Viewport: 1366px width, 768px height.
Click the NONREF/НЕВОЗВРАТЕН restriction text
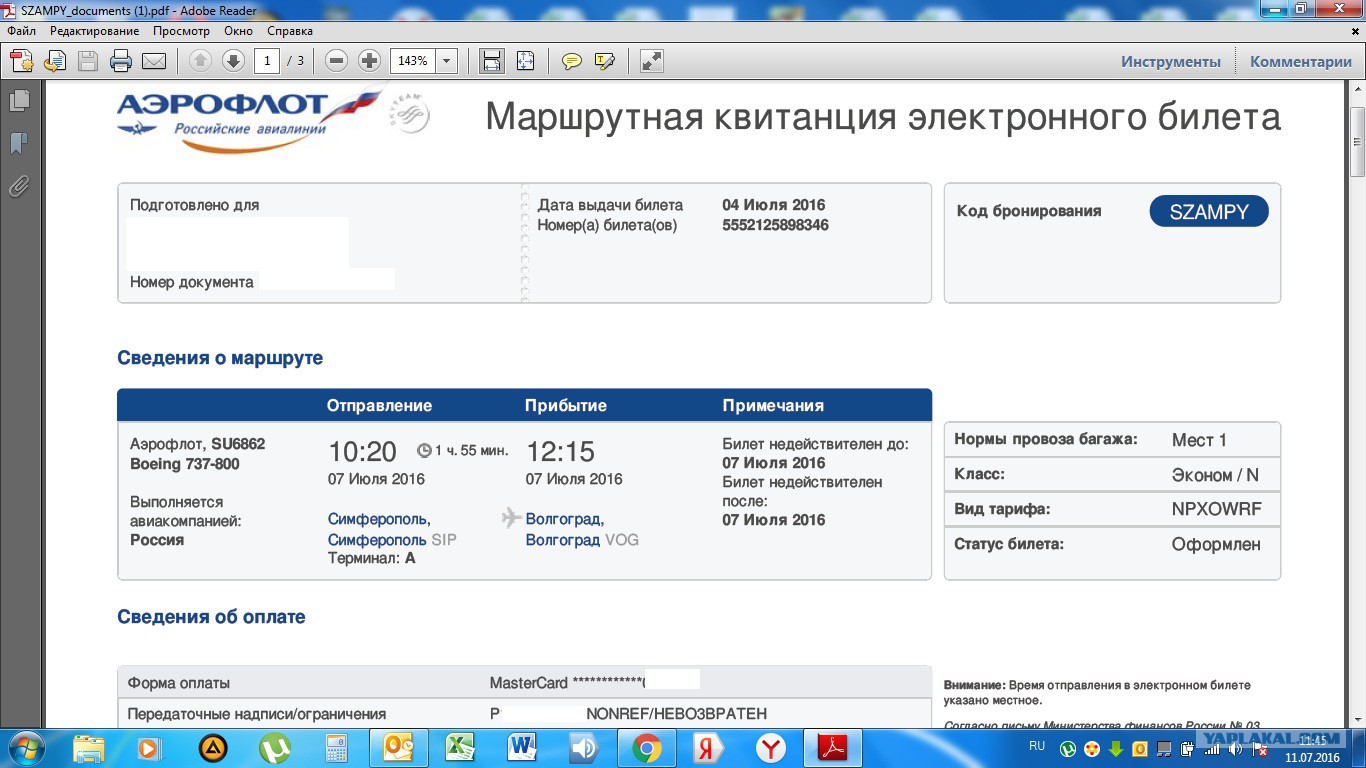(677, 714)
